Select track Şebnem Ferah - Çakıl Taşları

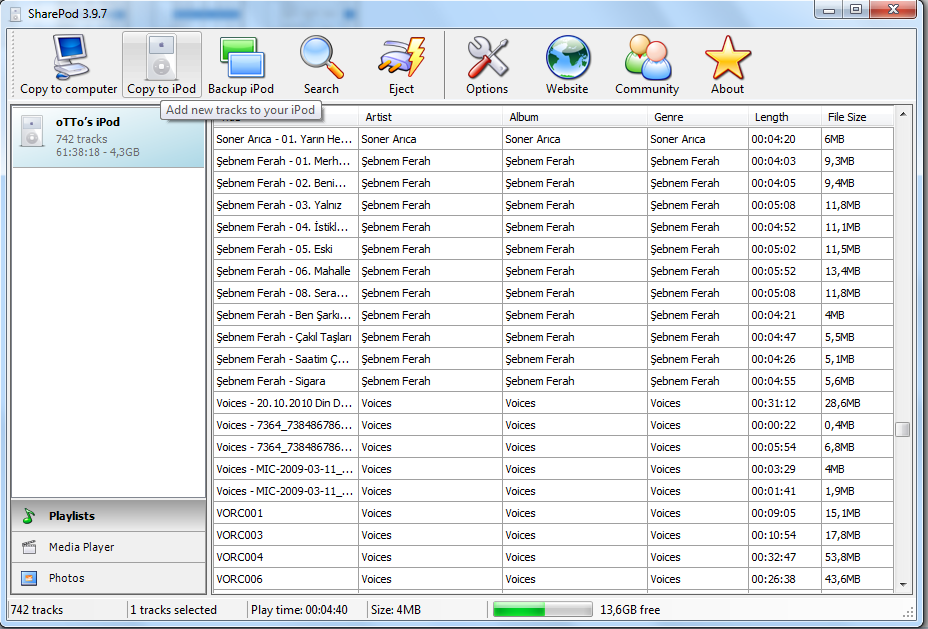pos(553,337)
